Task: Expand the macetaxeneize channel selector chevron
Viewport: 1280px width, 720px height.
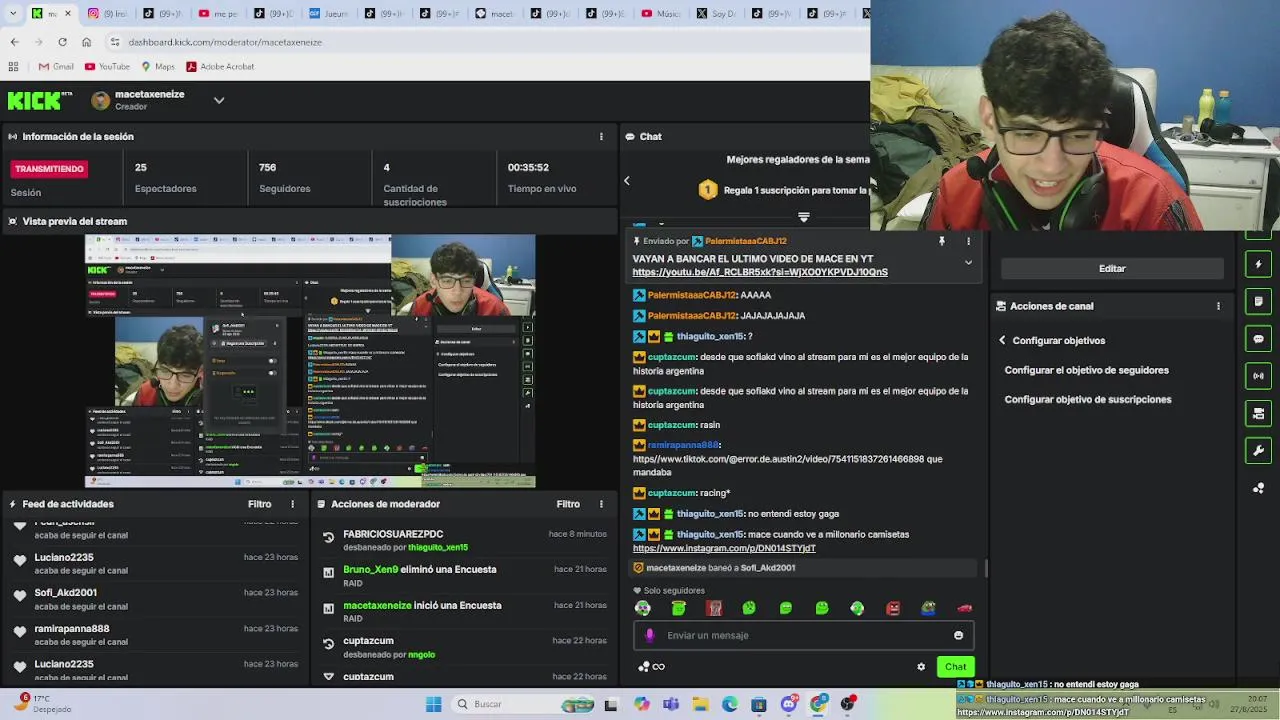Action: coord(219,100)
